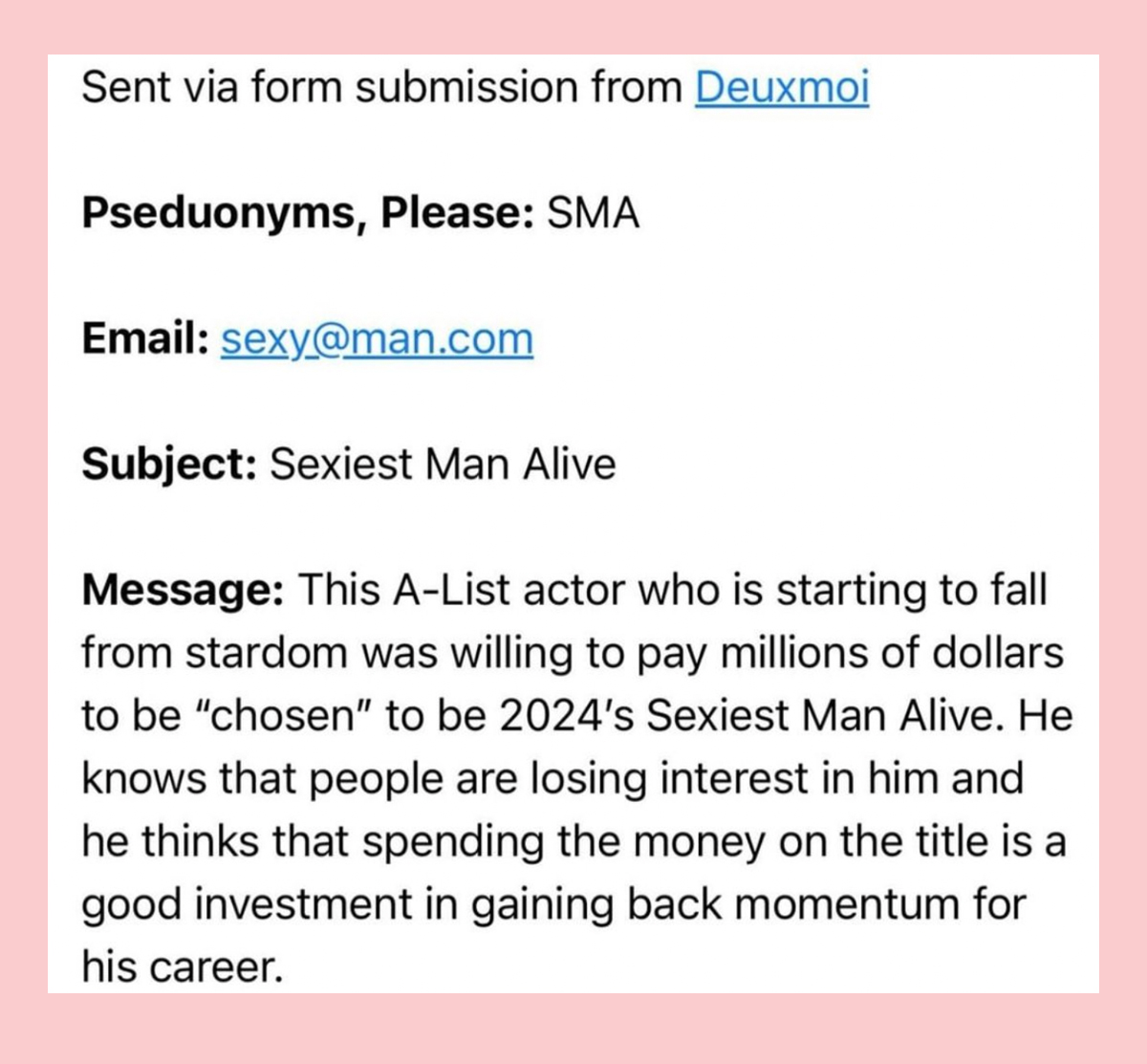This screenshot has height=1064, width=1147.
Task: Click the 'Sexiest Man Alive' subject text
Action: coord(443,465)
